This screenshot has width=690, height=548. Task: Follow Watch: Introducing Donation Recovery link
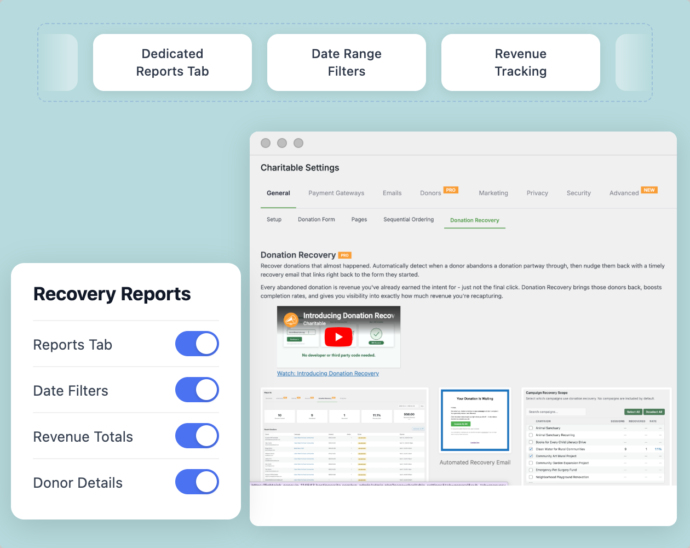[x=327, y=373]
